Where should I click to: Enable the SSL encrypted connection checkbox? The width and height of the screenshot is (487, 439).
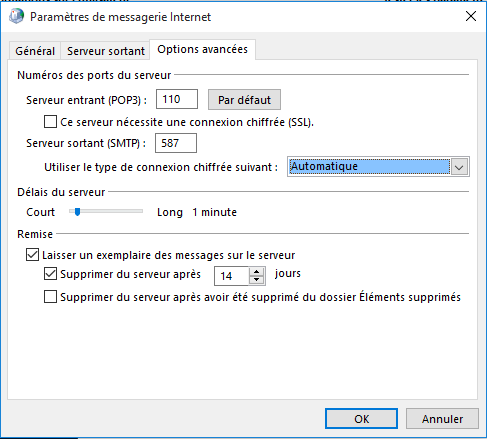(50, 122)
